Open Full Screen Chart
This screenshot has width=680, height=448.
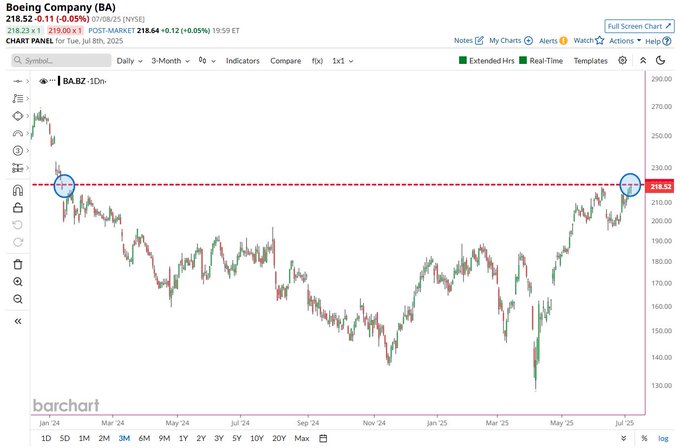[x=639, y=26]
